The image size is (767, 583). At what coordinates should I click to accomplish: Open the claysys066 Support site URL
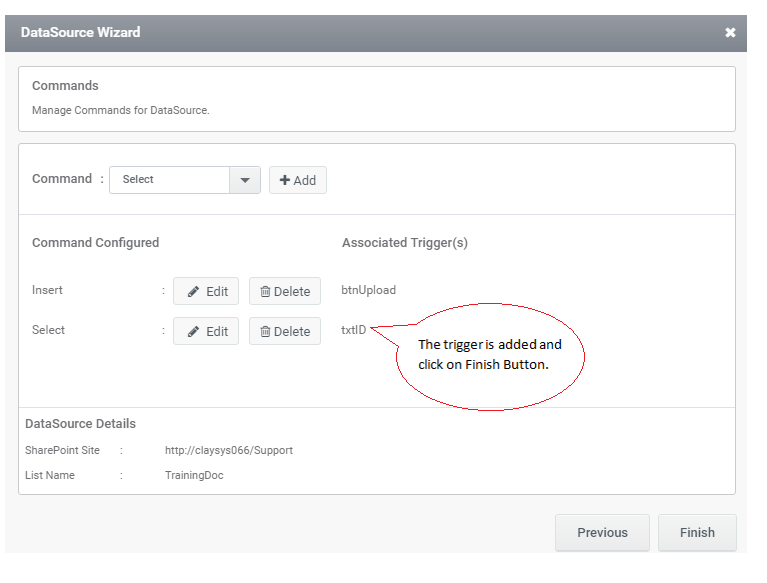pyautogui.click(x=229, y=450)
